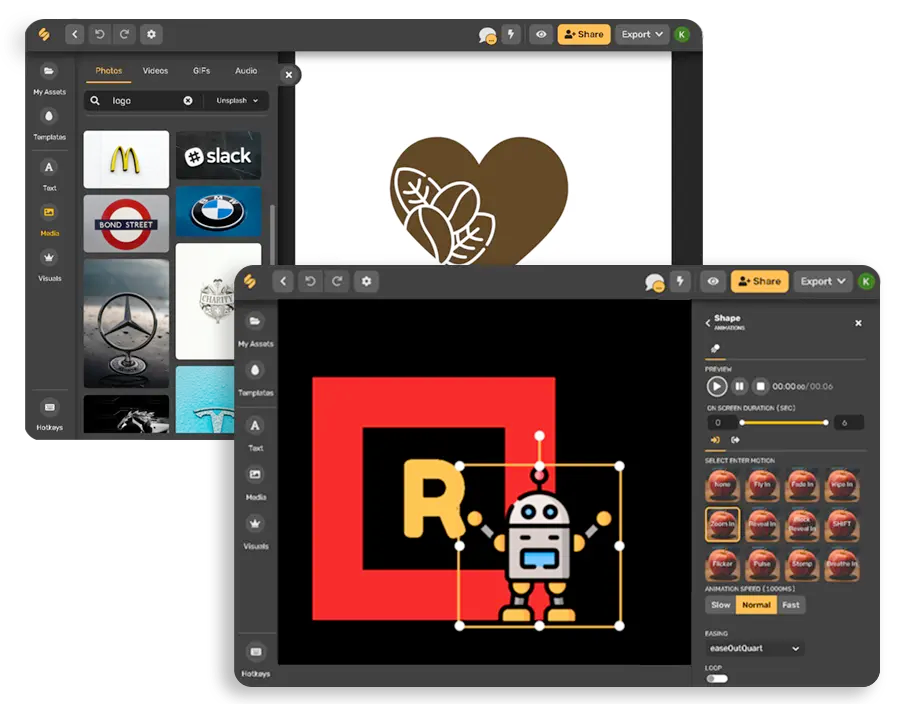The width and height of the screenshot is (903, 704).
Task: Open Hotkeys in the front window sidebar
Action: point(255,660)
